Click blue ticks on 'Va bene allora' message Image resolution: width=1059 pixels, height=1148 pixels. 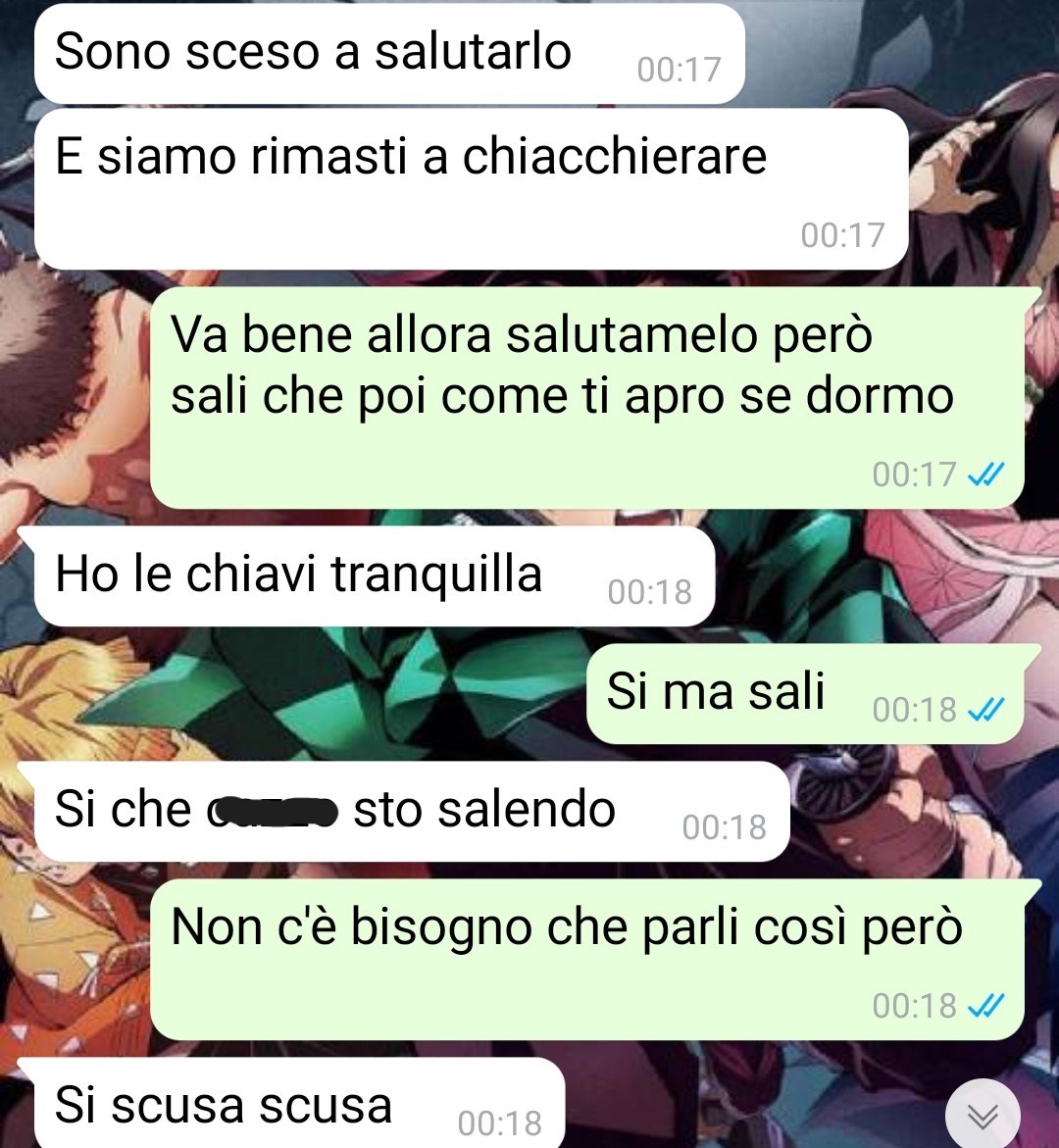pyautogui.click(x=985, y=474)
